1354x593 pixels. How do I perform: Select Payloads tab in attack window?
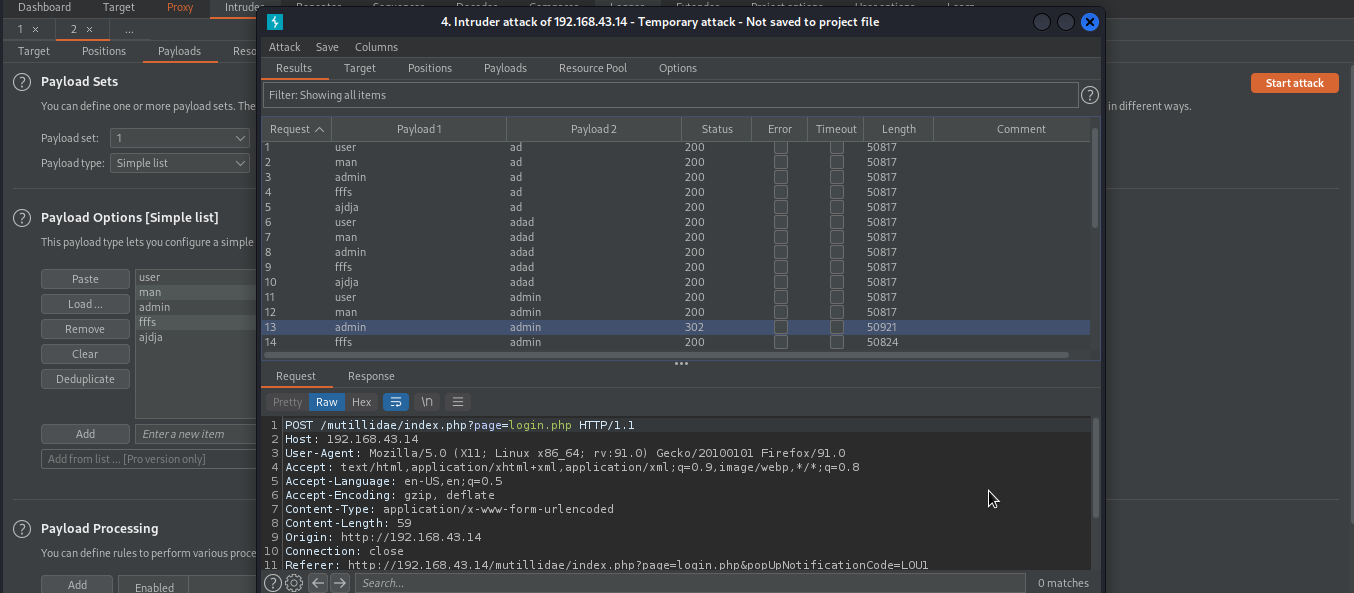click(505, 68)
